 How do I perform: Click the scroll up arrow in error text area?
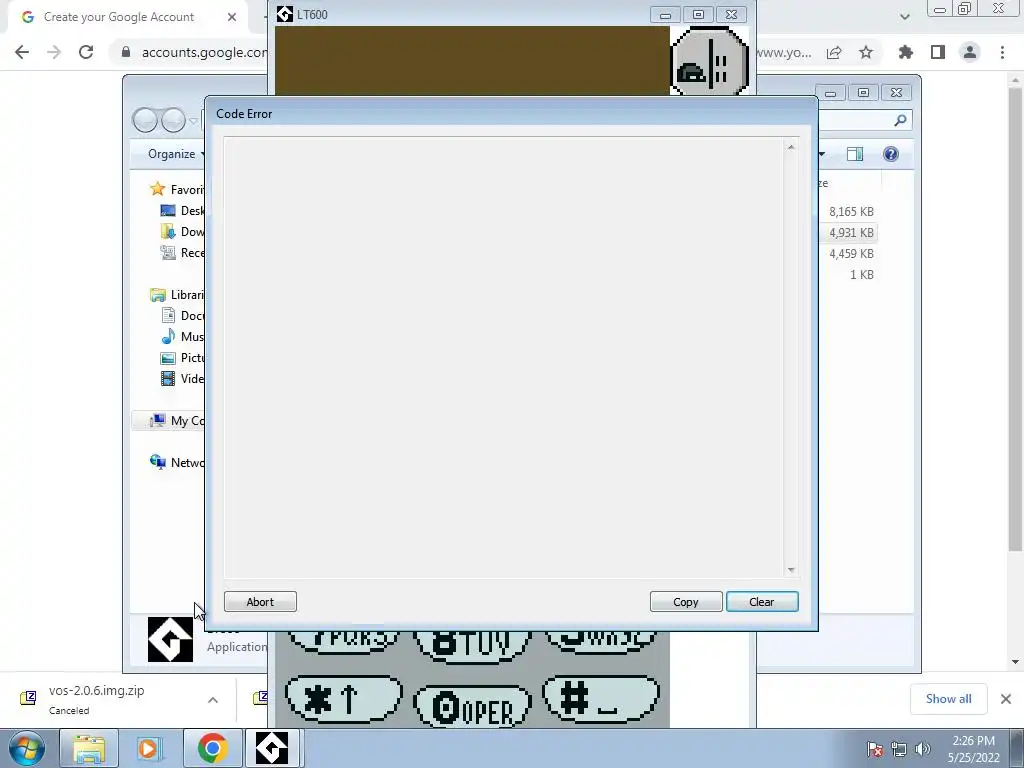click(791, 148)
